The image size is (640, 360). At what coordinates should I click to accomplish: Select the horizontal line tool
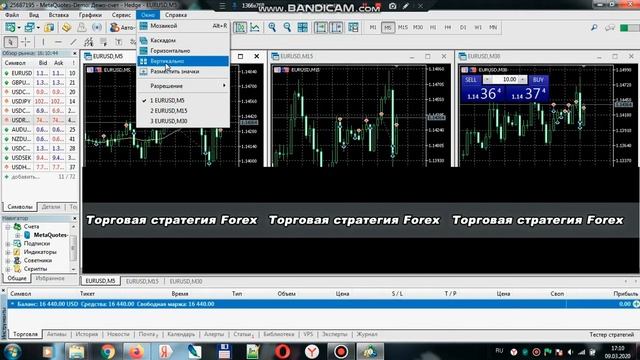(58, 42)
